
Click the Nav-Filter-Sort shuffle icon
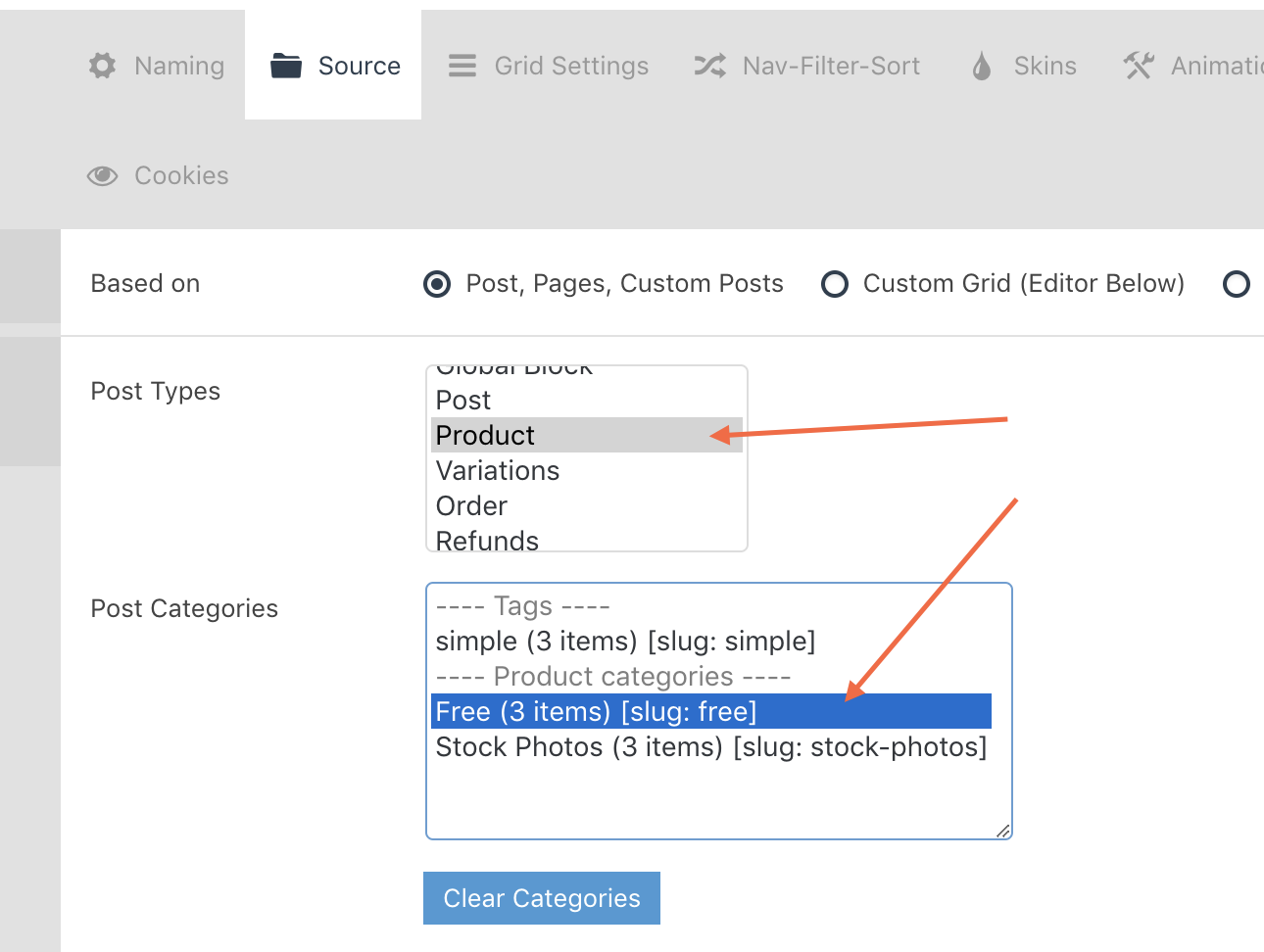pos(710,66)
